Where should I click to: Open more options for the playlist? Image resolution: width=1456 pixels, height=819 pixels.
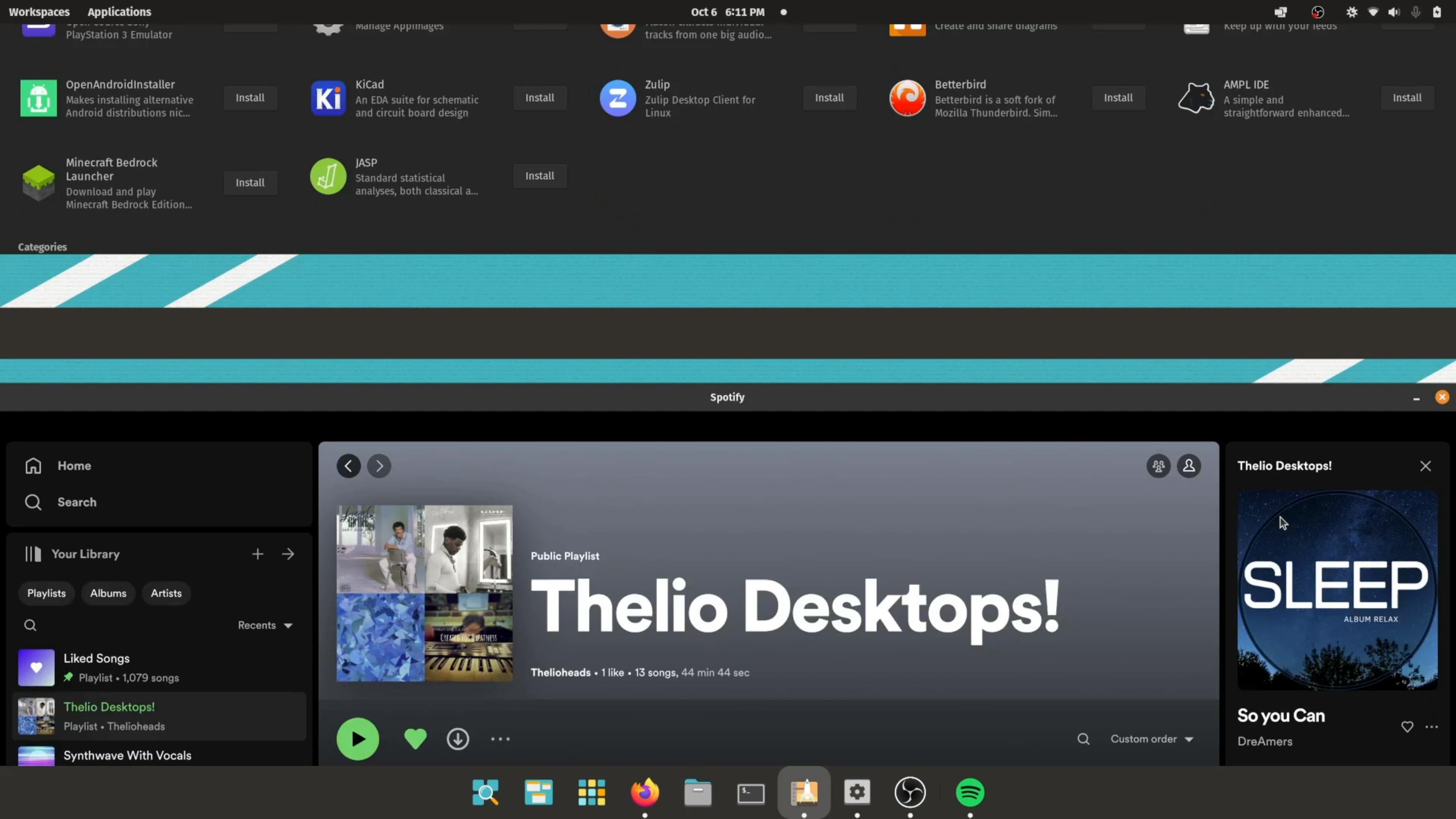pos(500,739)
